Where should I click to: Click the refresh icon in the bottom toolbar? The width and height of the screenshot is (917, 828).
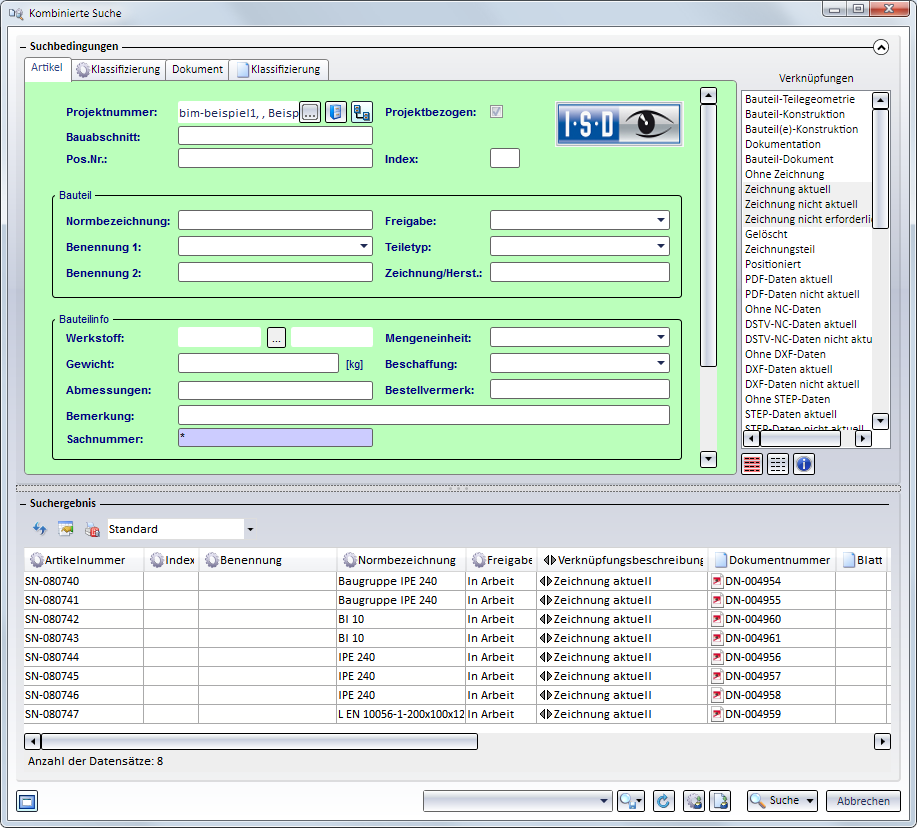(x=663, y=801)
